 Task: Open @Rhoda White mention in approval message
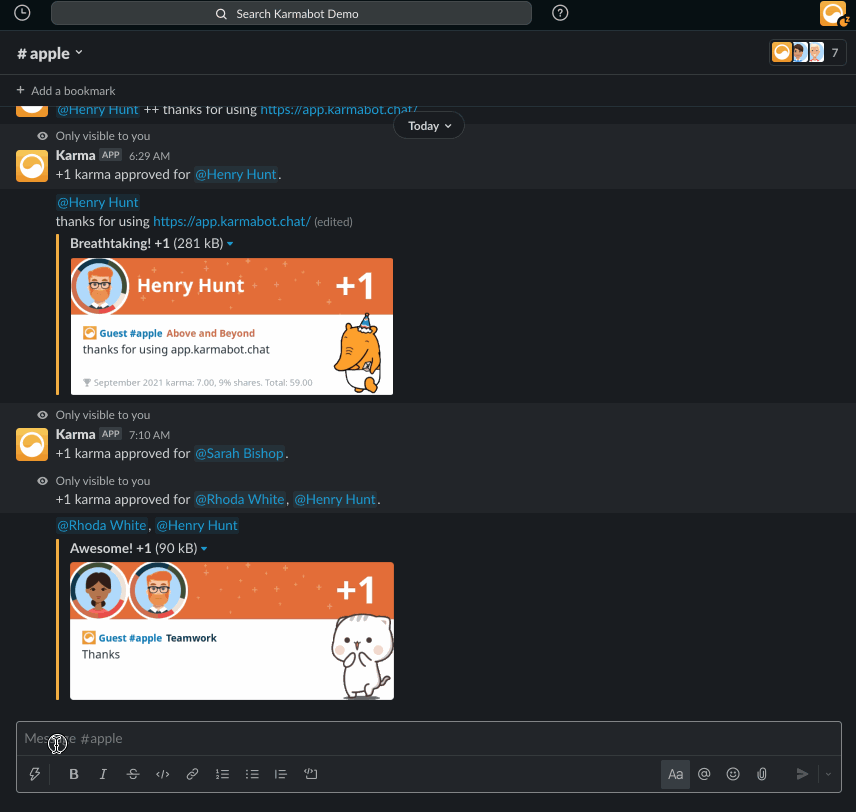tap(240, 500)
